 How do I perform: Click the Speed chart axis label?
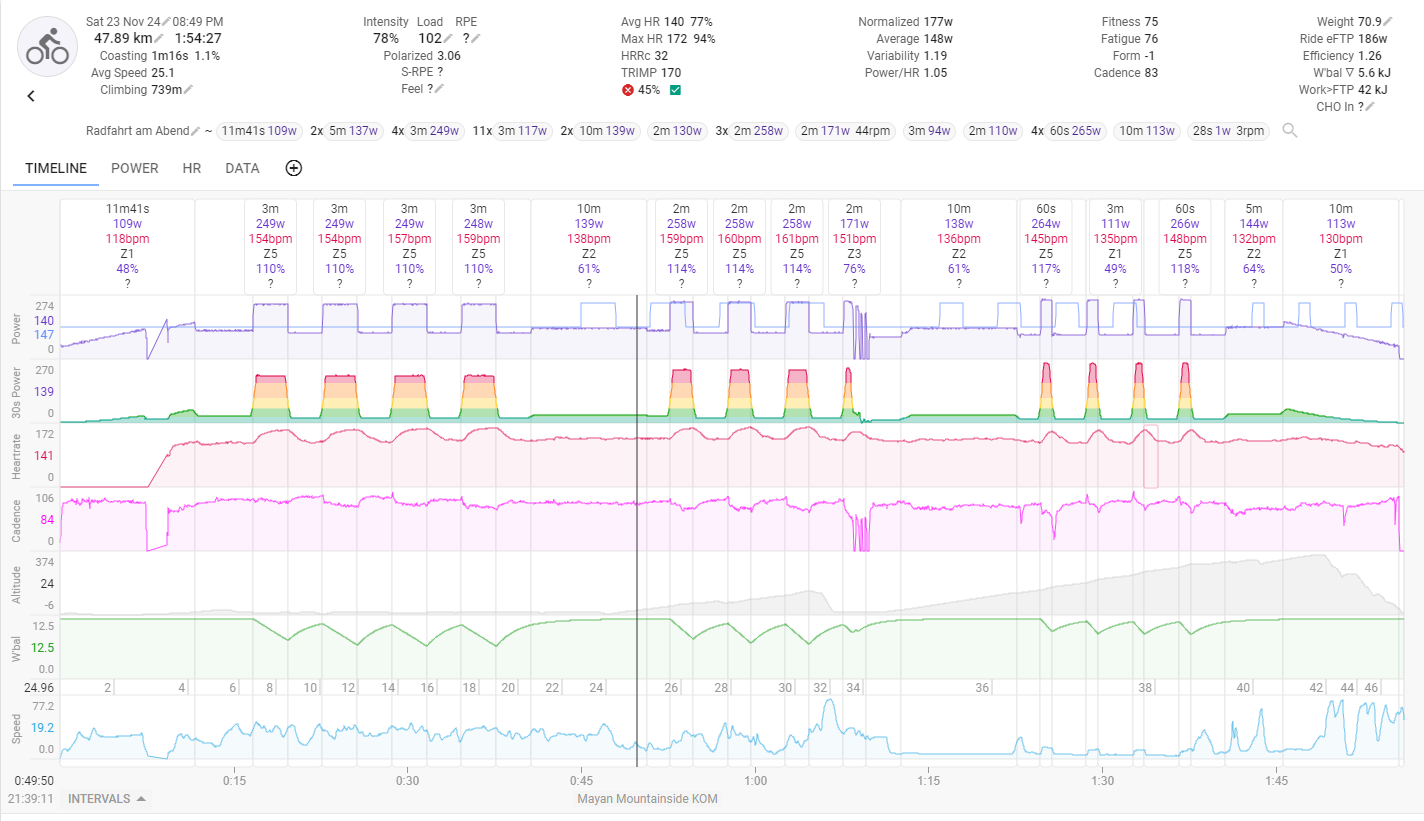(16, 727)
